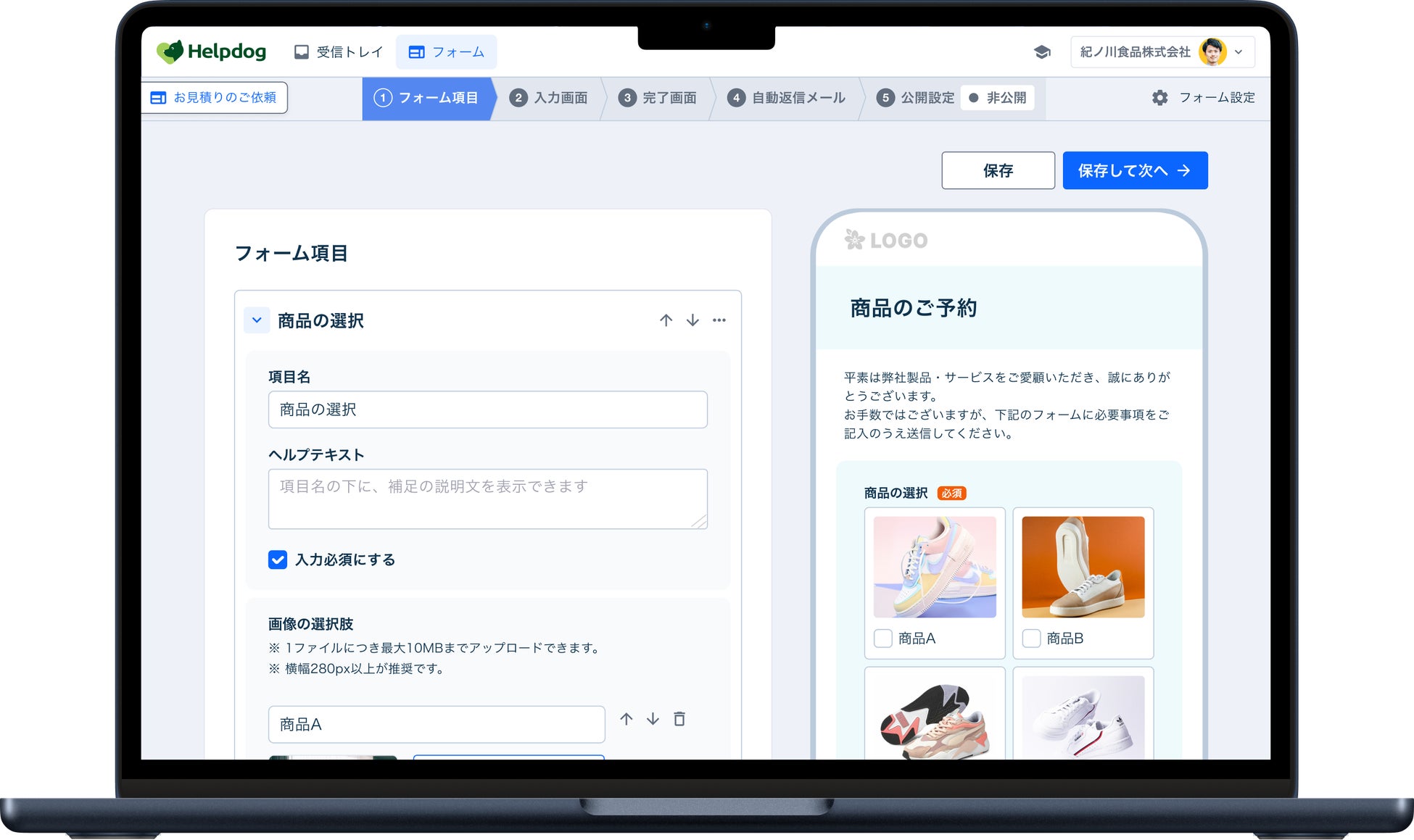Screen dimensions: 1414x840
Task: Delete the 商品A option with trash icon
Action: click(x=679, y=719)
